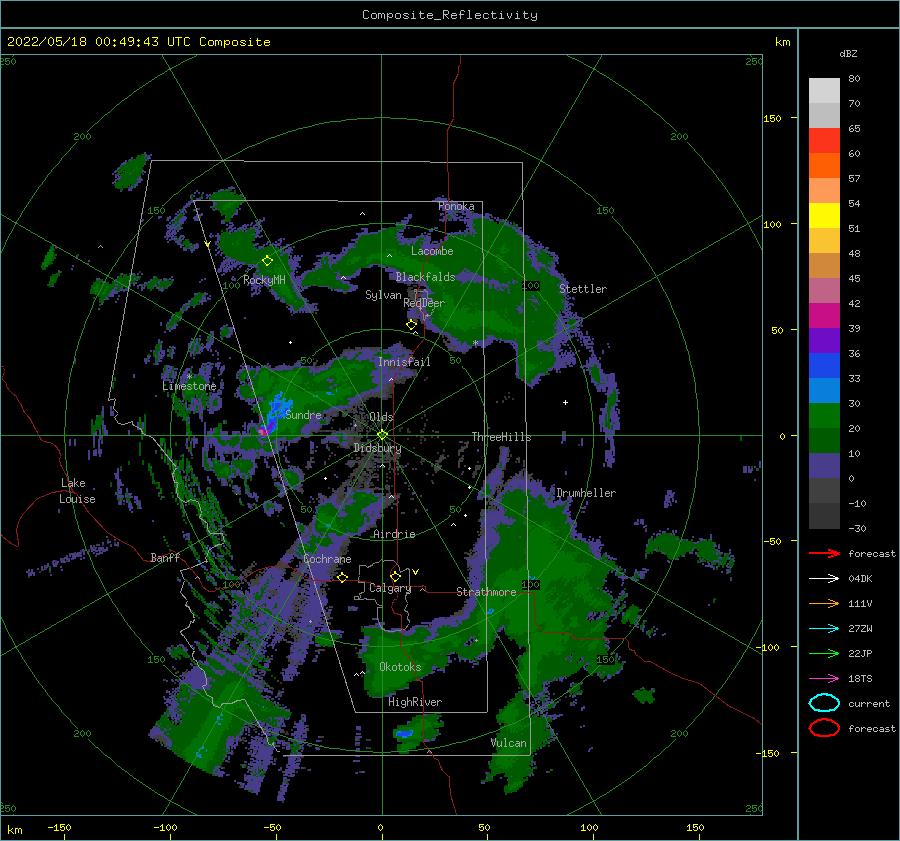The image size is (900, 841).
Task: Click the Calgary city label
Action: tap(390, 588)
